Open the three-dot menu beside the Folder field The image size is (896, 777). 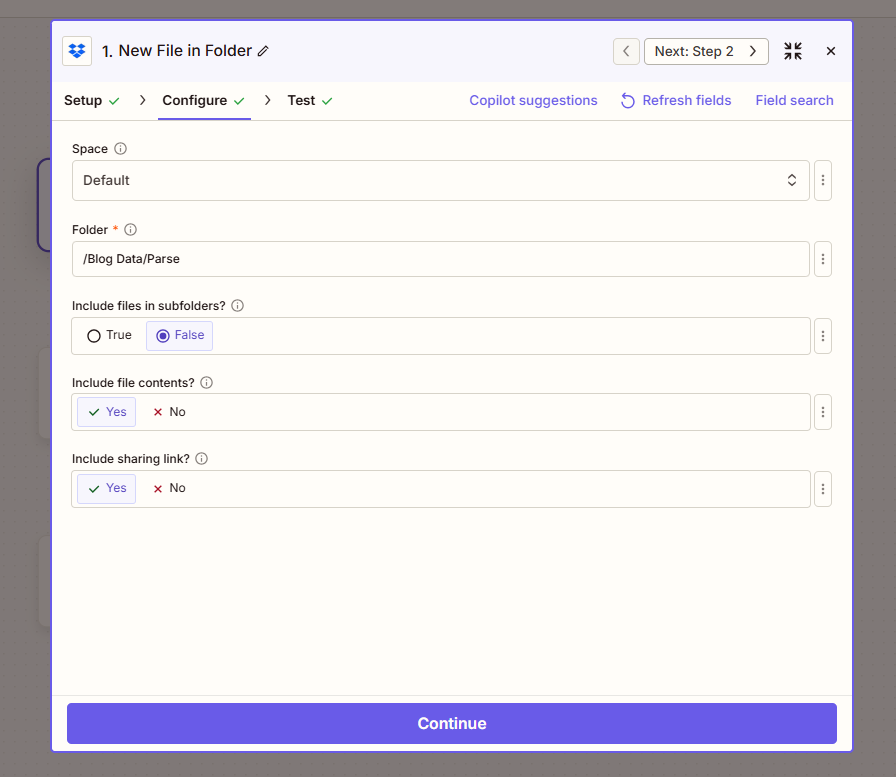[x=823, y=259]
